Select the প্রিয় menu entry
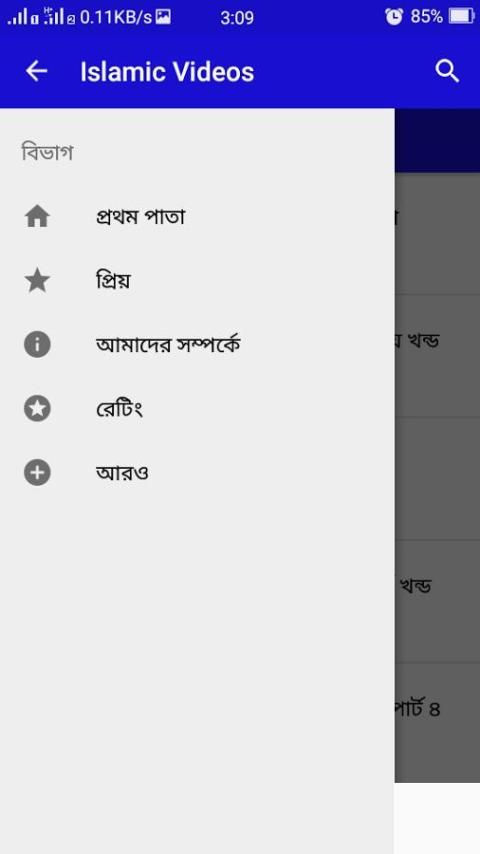 [197, 281]
